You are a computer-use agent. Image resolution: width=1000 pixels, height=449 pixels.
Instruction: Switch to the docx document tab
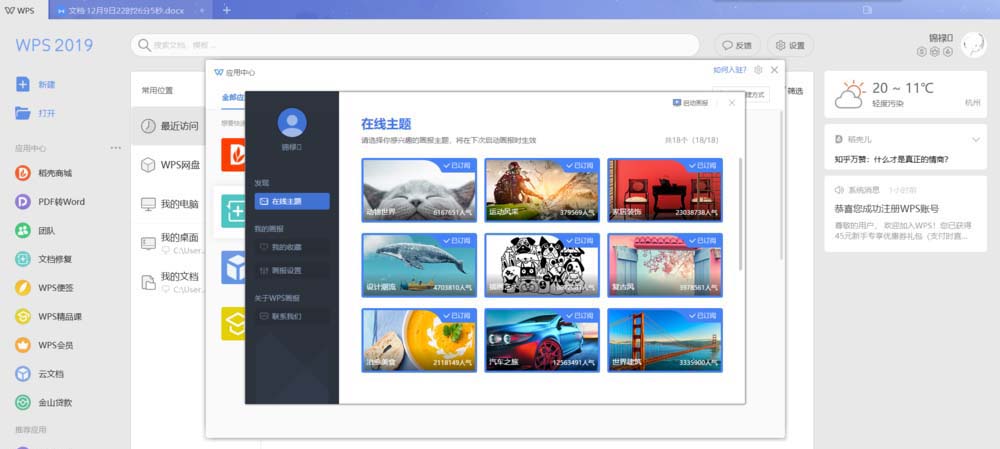131,10
